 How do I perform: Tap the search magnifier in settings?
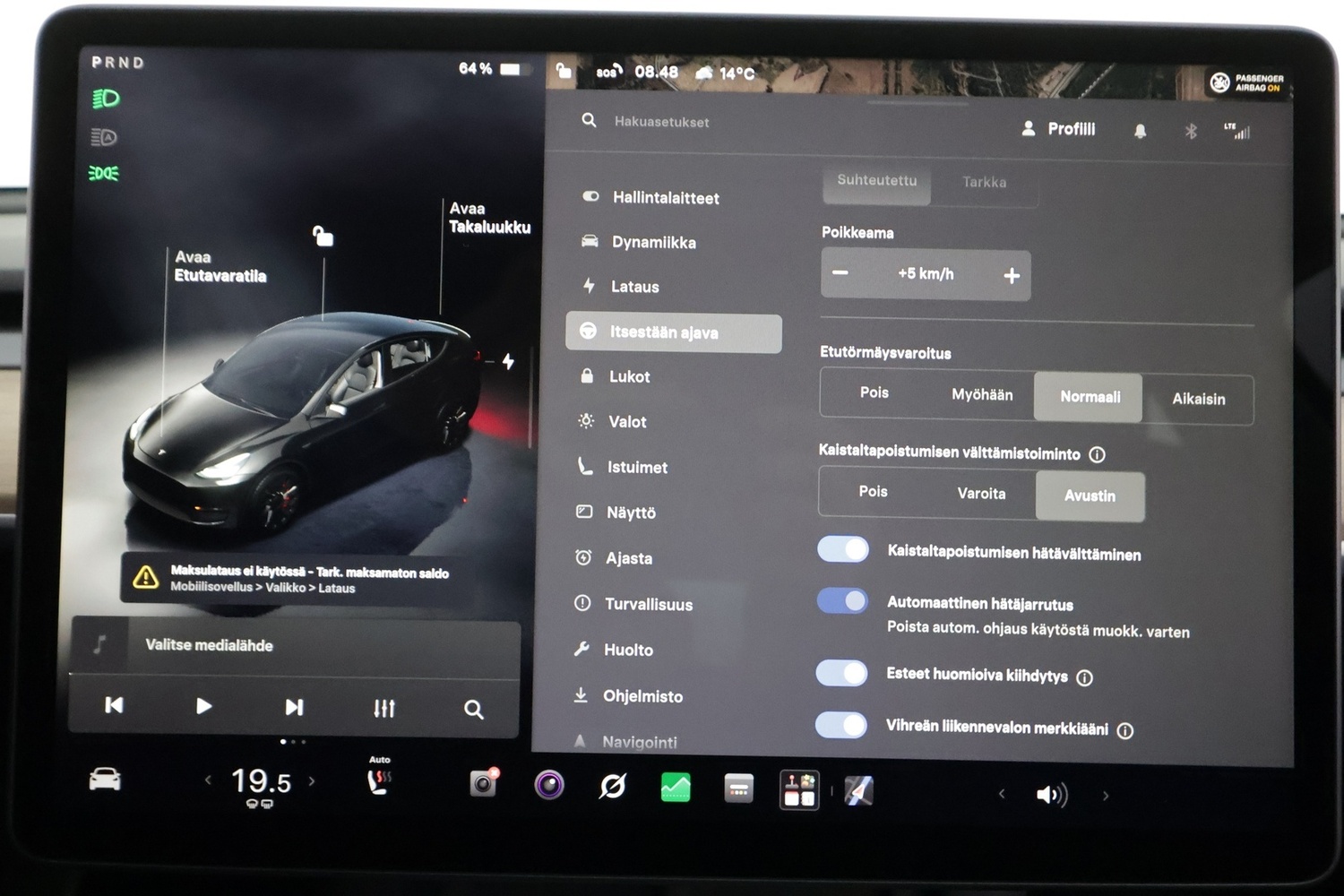coord(589,120)
